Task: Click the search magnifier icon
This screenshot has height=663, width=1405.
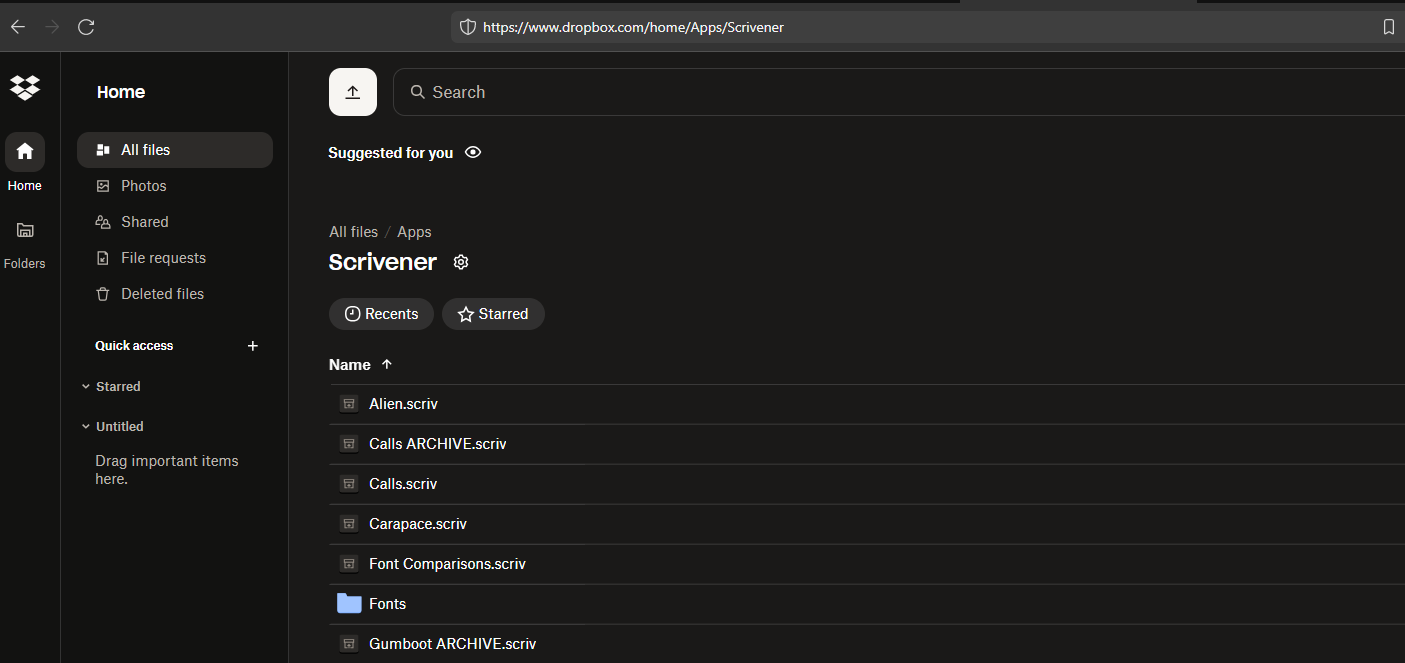Action: 418,92
